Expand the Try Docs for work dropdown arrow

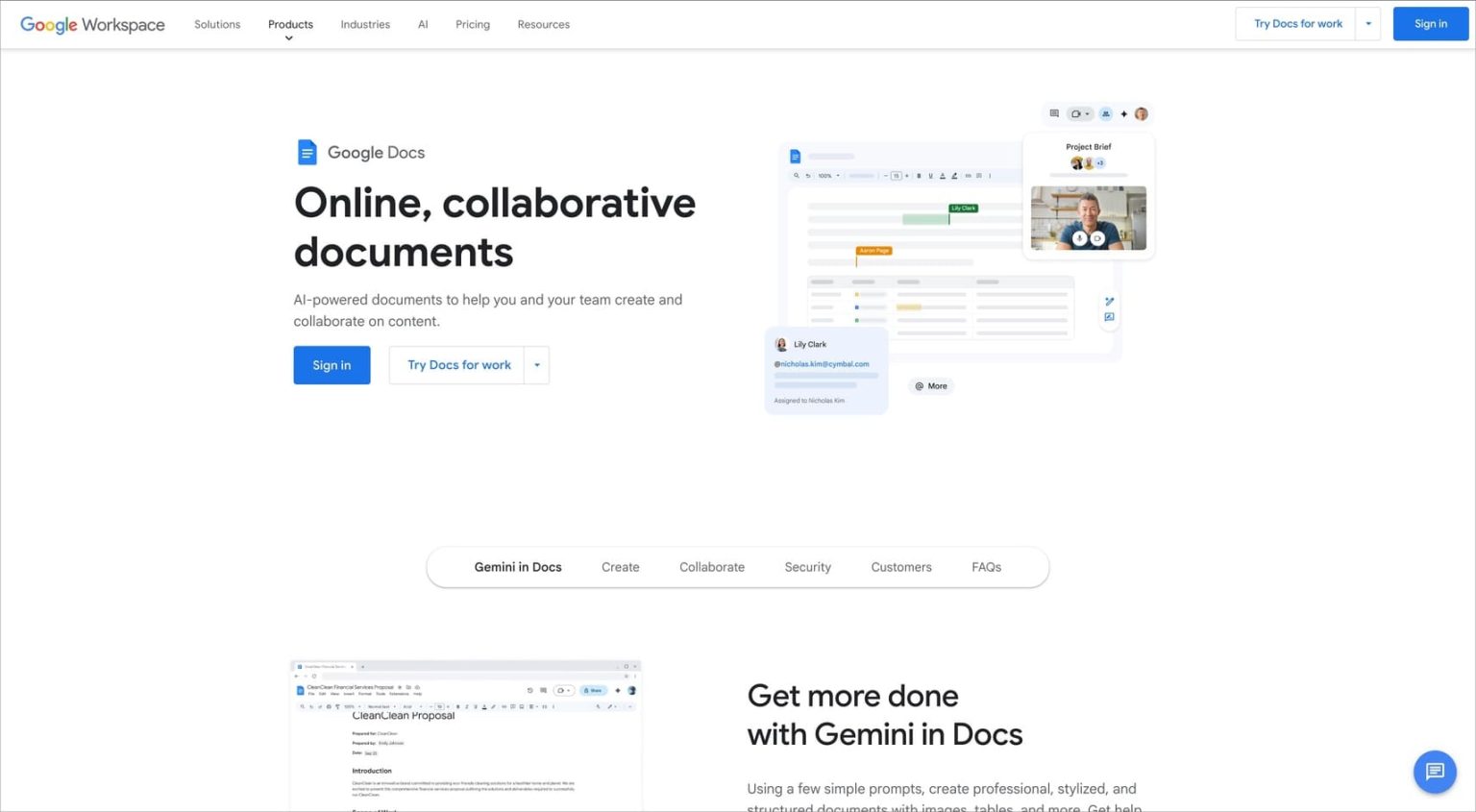1368,23
